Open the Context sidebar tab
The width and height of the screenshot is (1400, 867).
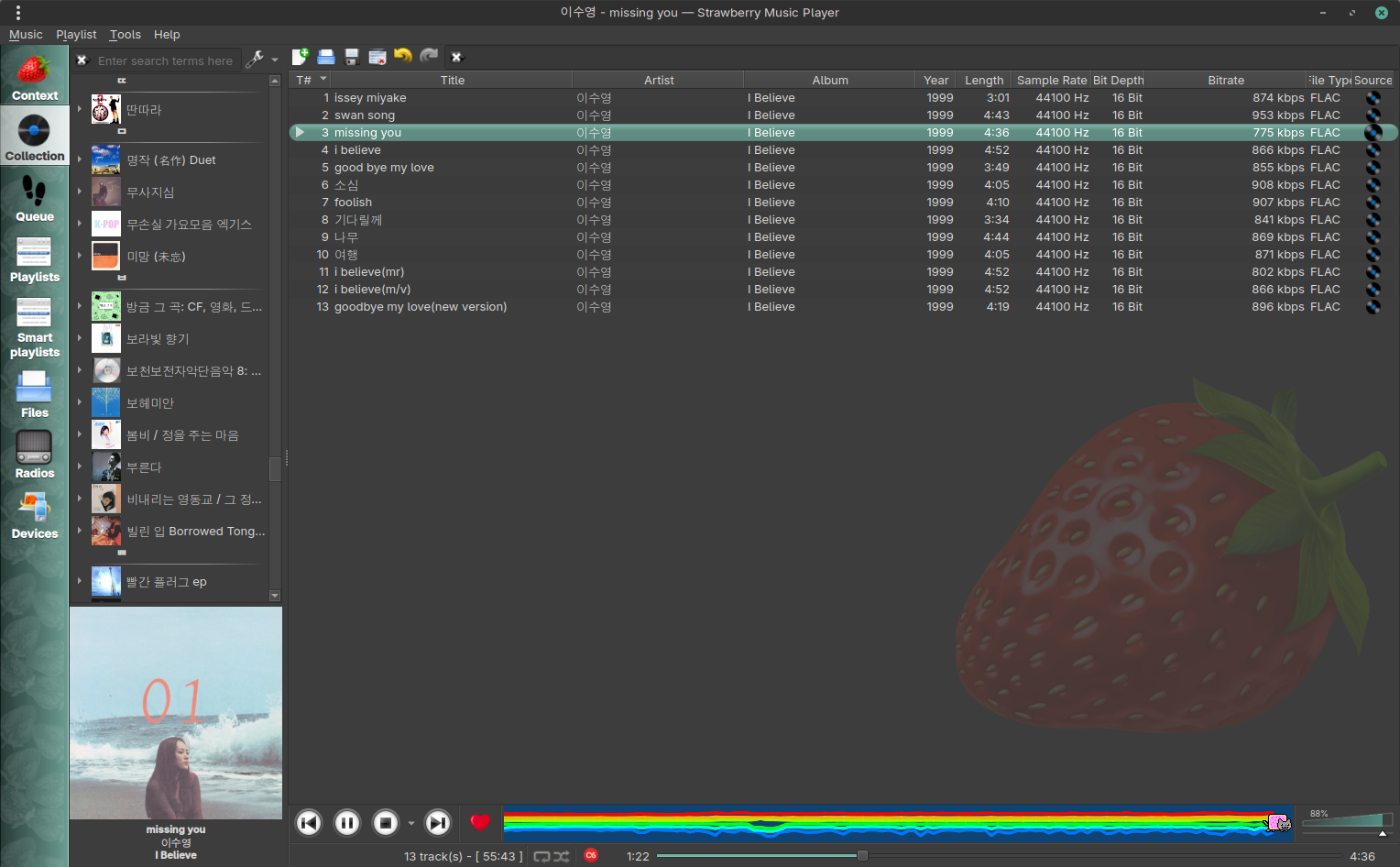35,79
